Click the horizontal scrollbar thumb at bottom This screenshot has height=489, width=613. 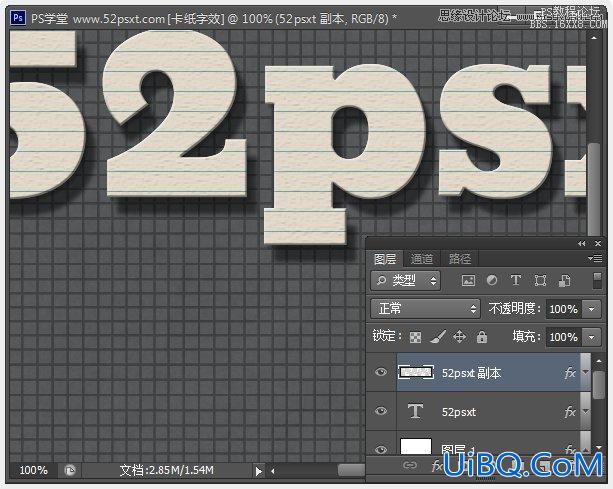pyautogui.click(x=351, y=470)
